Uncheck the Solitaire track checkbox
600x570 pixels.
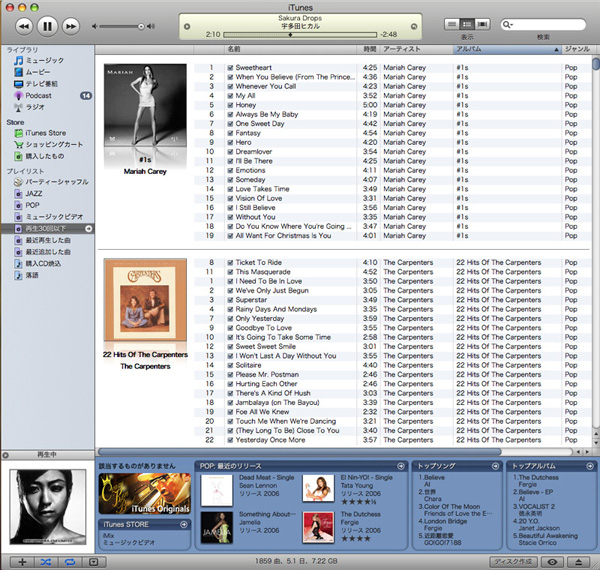click(230, 365)
